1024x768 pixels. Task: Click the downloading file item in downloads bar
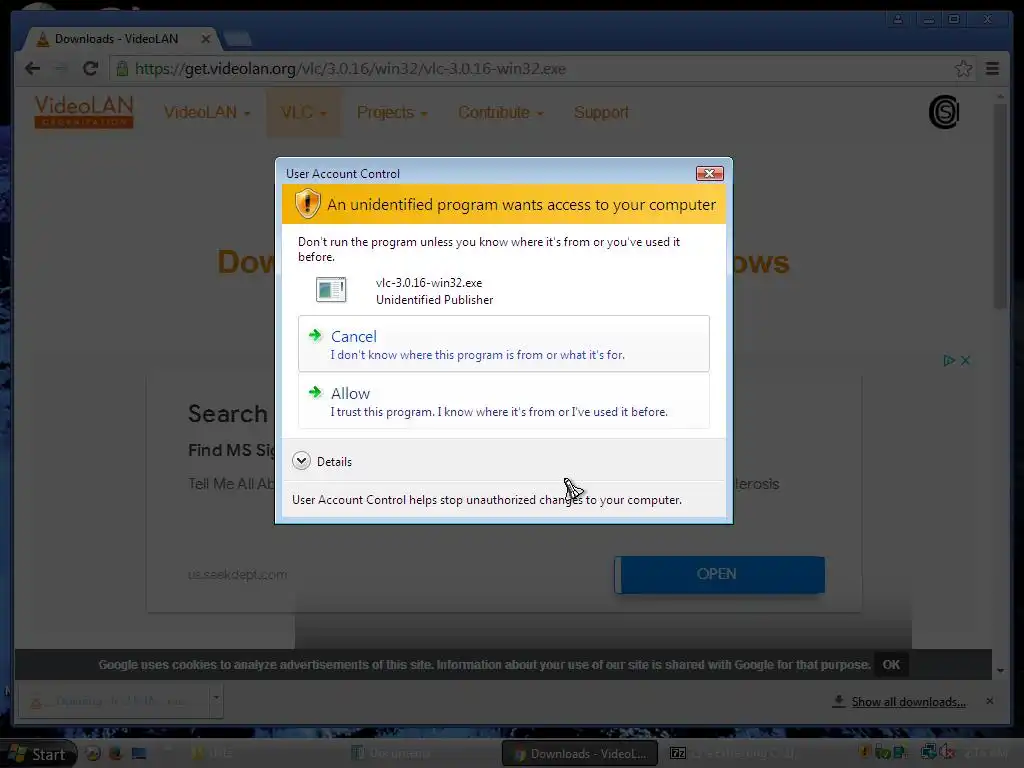[112, 701]
